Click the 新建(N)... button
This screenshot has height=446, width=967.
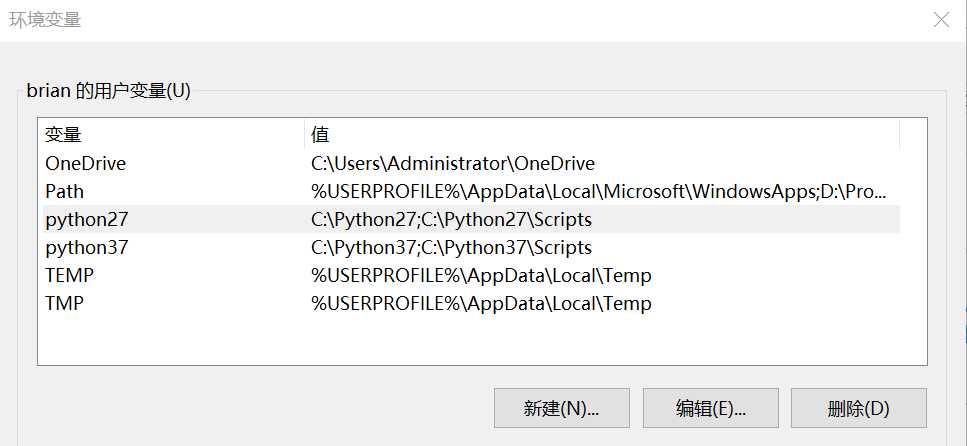(561, 408)
